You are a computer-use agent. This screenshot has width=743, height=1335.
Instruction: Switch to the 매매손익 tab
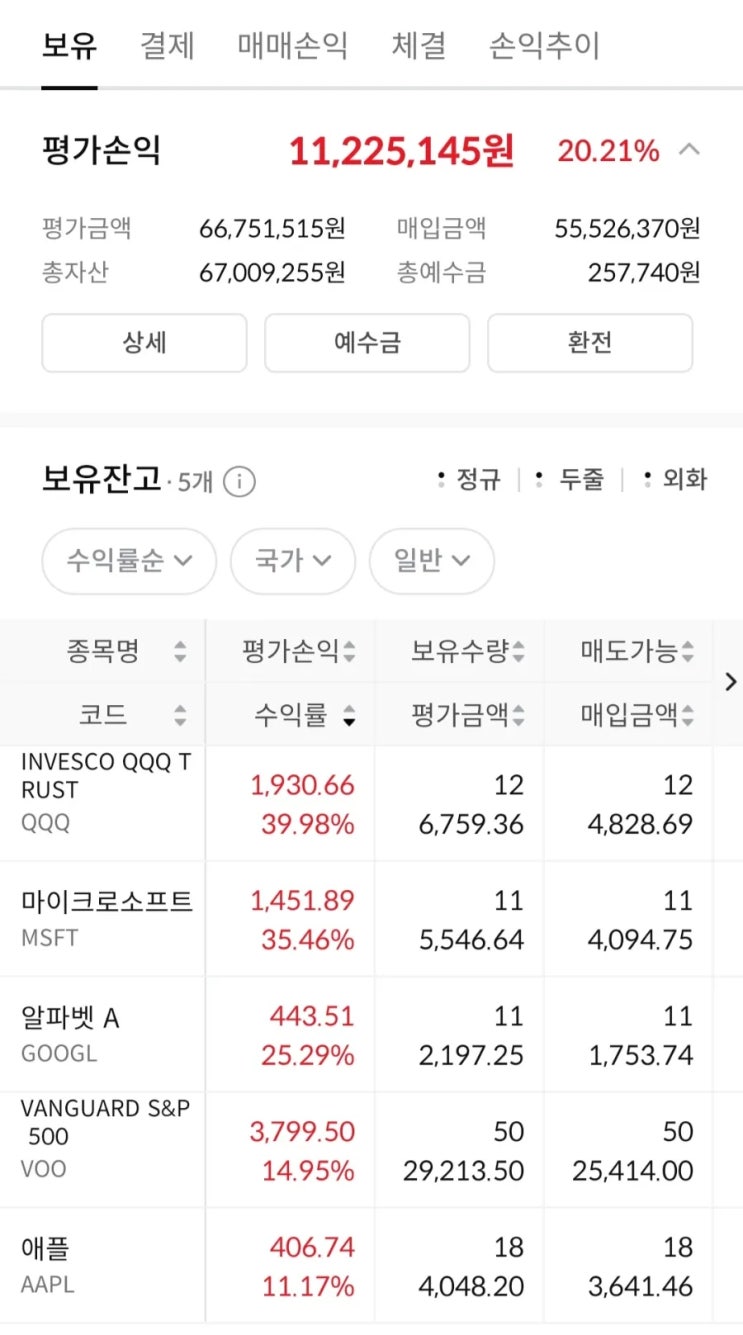293,46
